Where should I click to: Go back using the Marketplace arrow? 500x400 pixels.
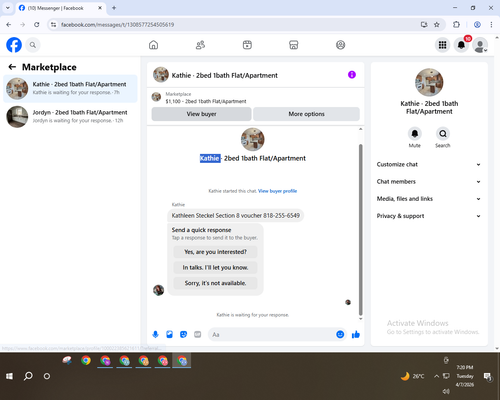tap(12, 67)
